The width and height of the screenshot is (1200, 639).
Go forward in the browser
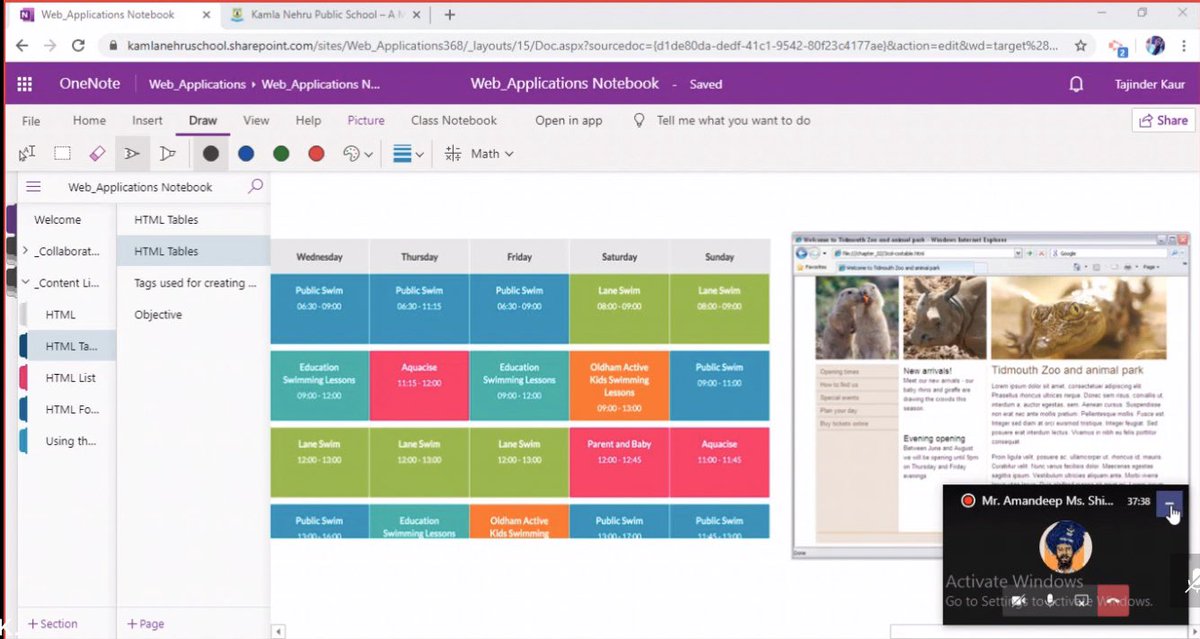pyautogui.click(x=51, y=45)
